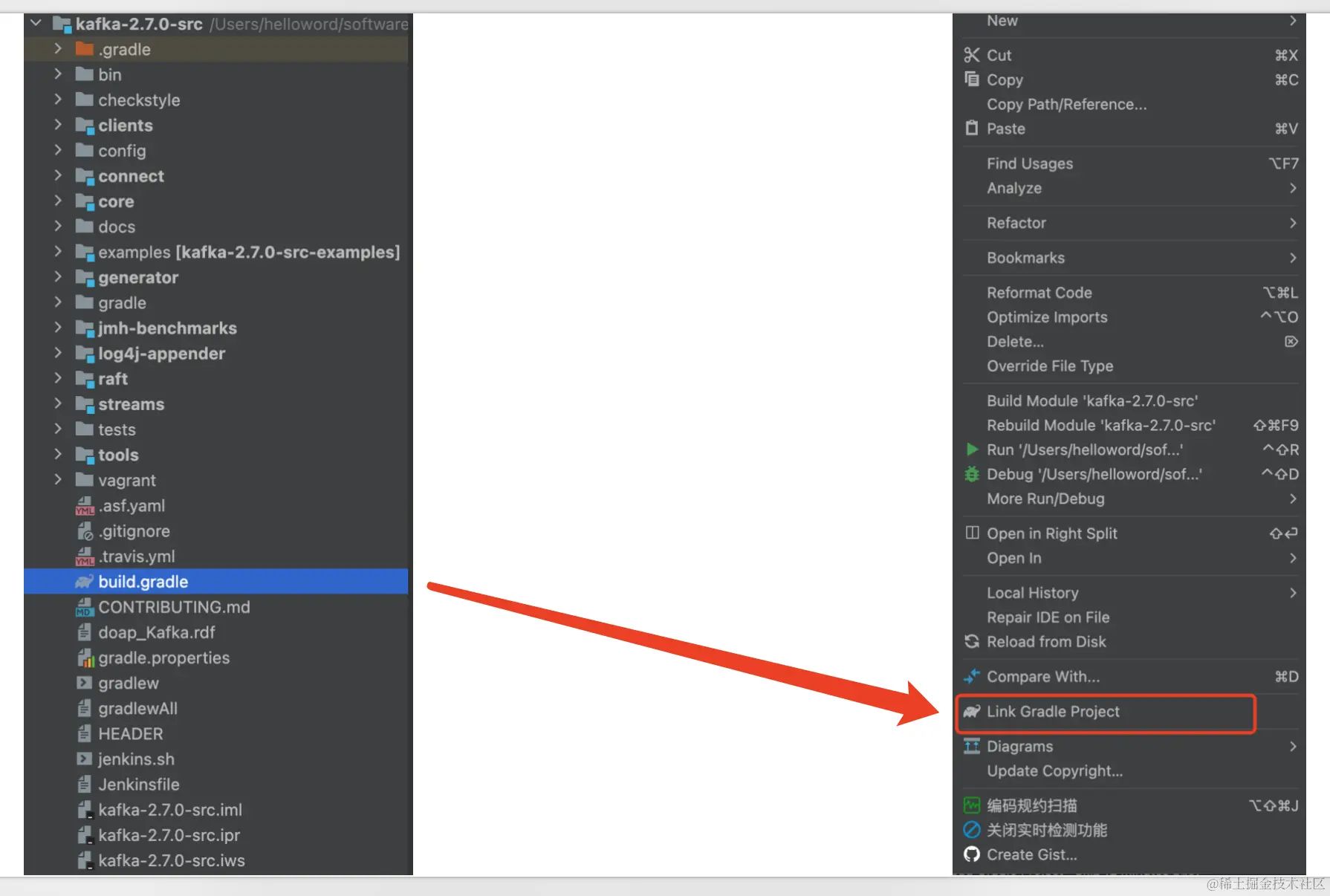Click the Debug bug icon
Screen dimensions: 1330x896
972,473
